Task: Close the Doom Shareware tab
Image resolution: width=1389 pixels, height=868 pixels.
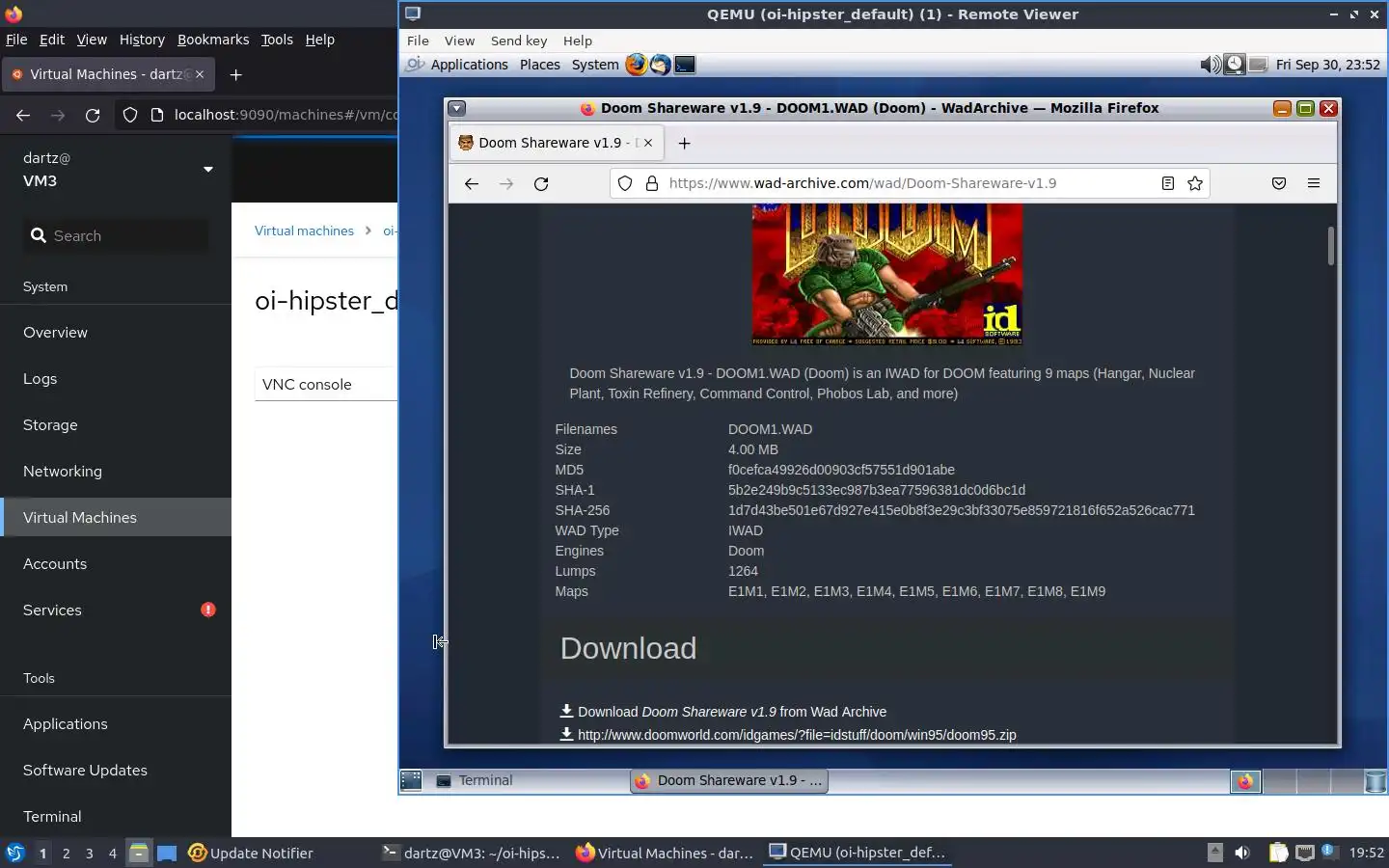Action: [648, 143]
